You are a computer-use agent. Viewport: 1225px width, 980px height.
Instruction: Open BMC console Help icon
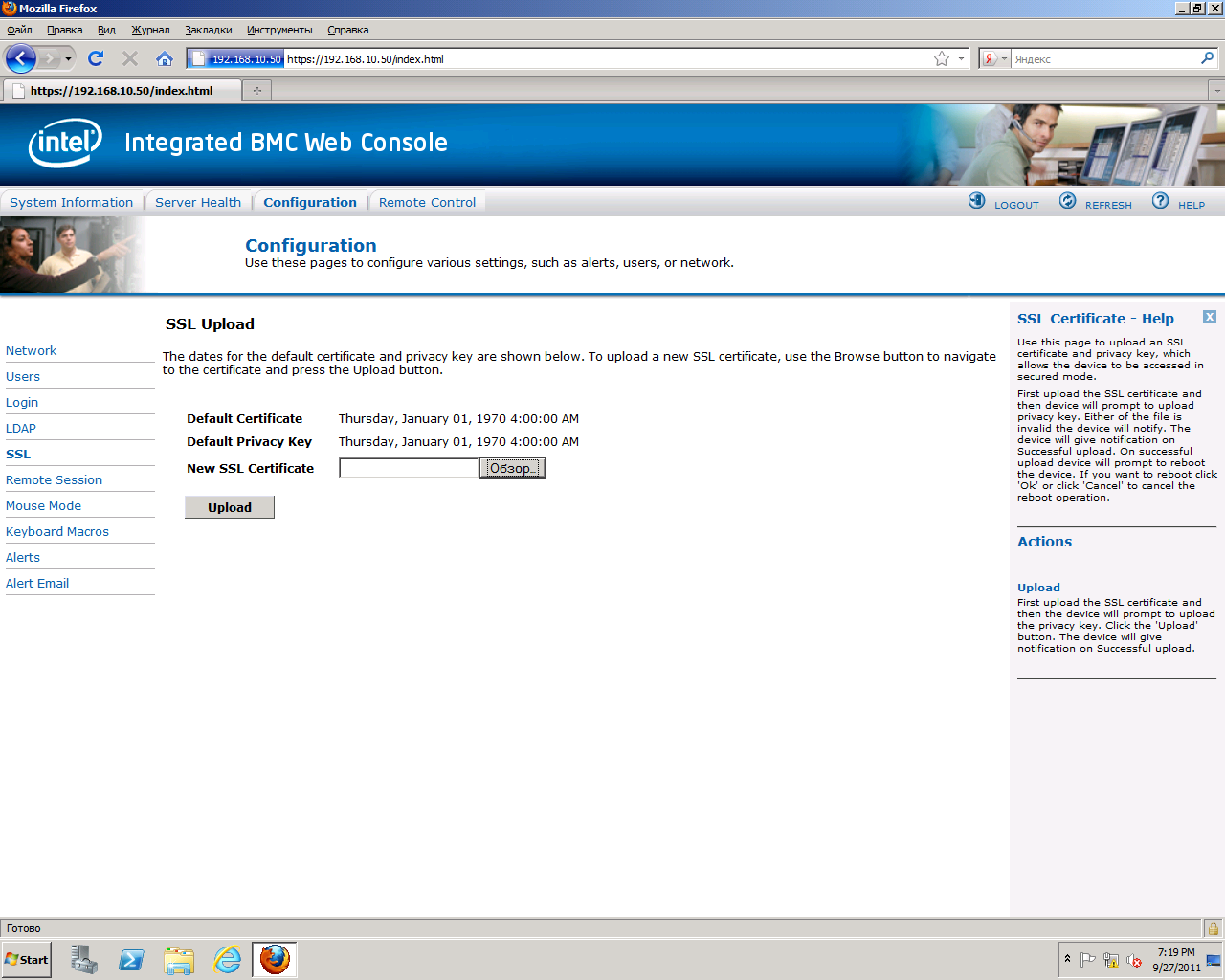coord(1160,201)
